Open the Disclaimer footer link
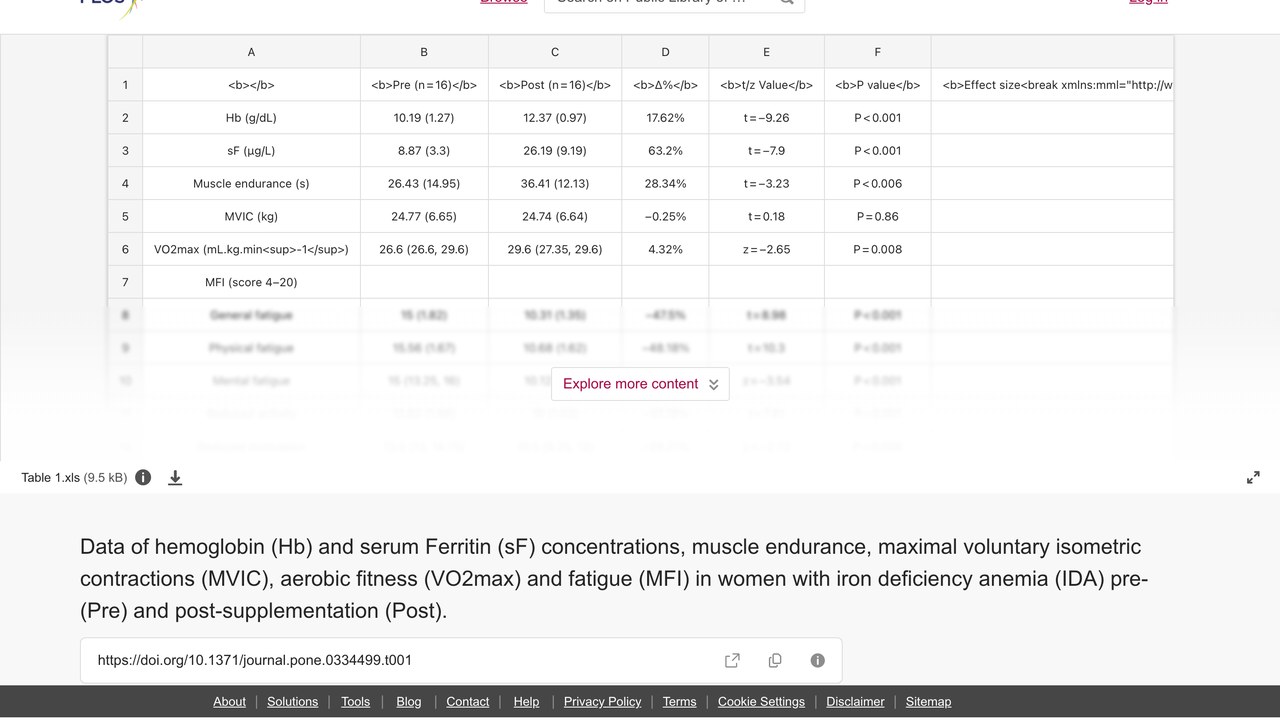 [x=855, y=702]
